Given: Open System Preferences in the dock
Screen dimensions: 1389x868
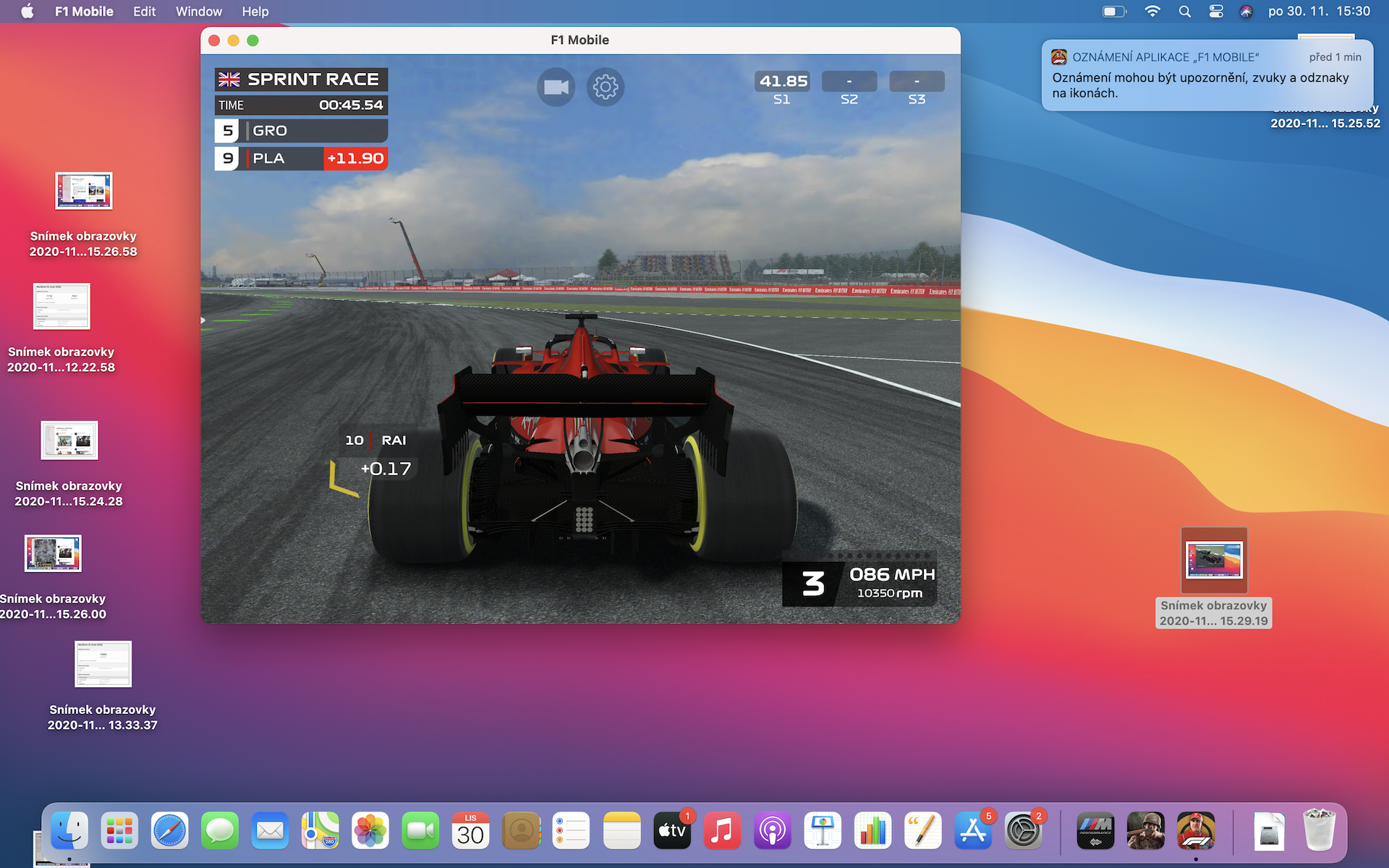Looking at the screenshot, I should [x=1023, y=830].
